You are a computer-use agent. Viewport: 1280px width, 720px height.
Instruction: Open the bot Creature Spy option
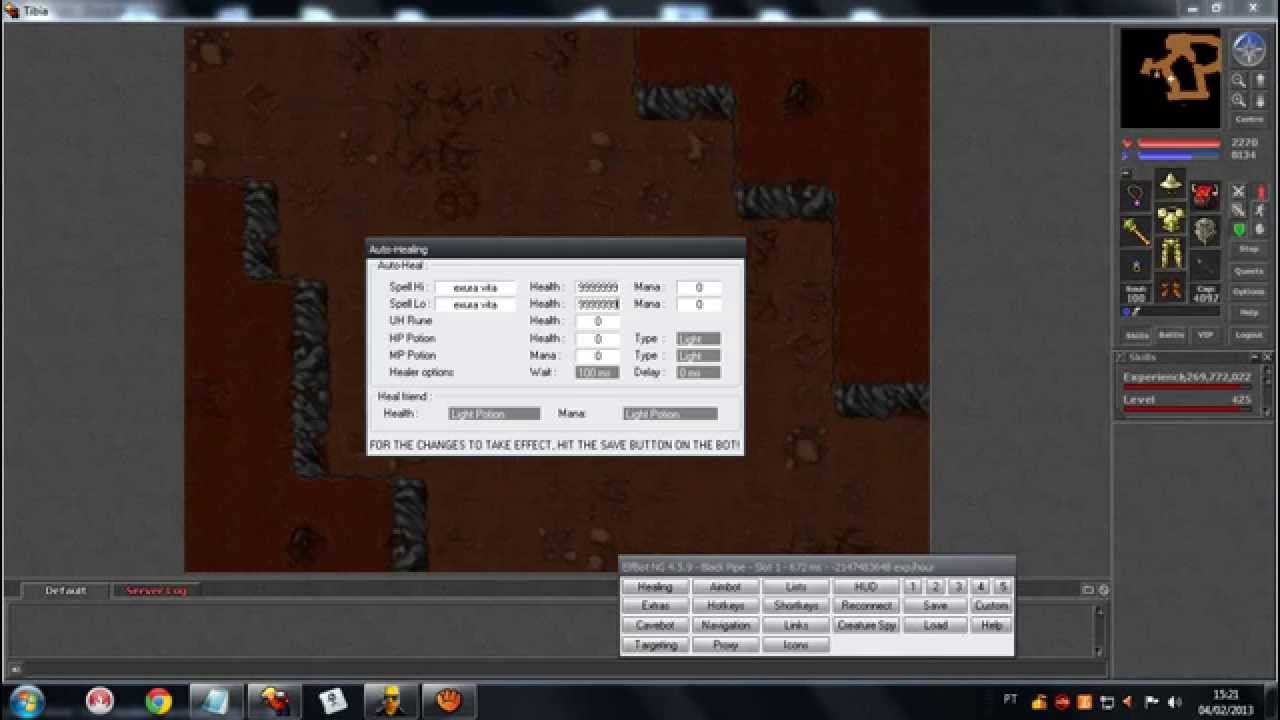tap(866, 625)
